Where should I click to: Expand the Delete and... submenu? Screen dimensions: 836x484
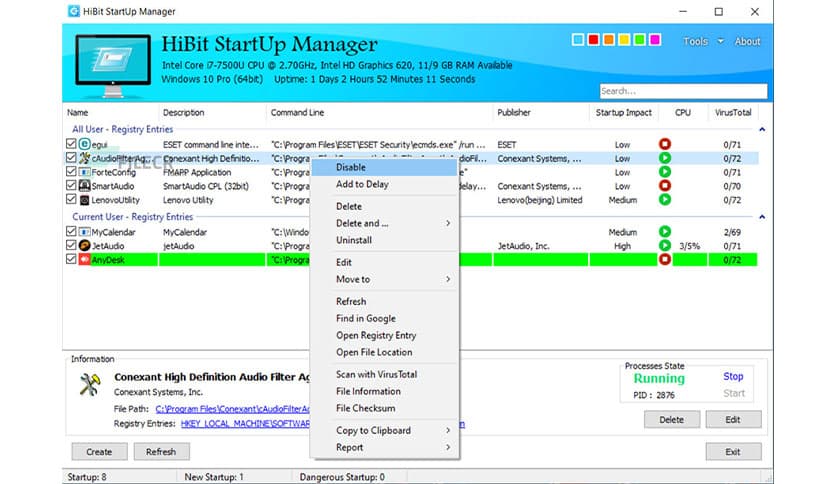click(x=384, y=223)
